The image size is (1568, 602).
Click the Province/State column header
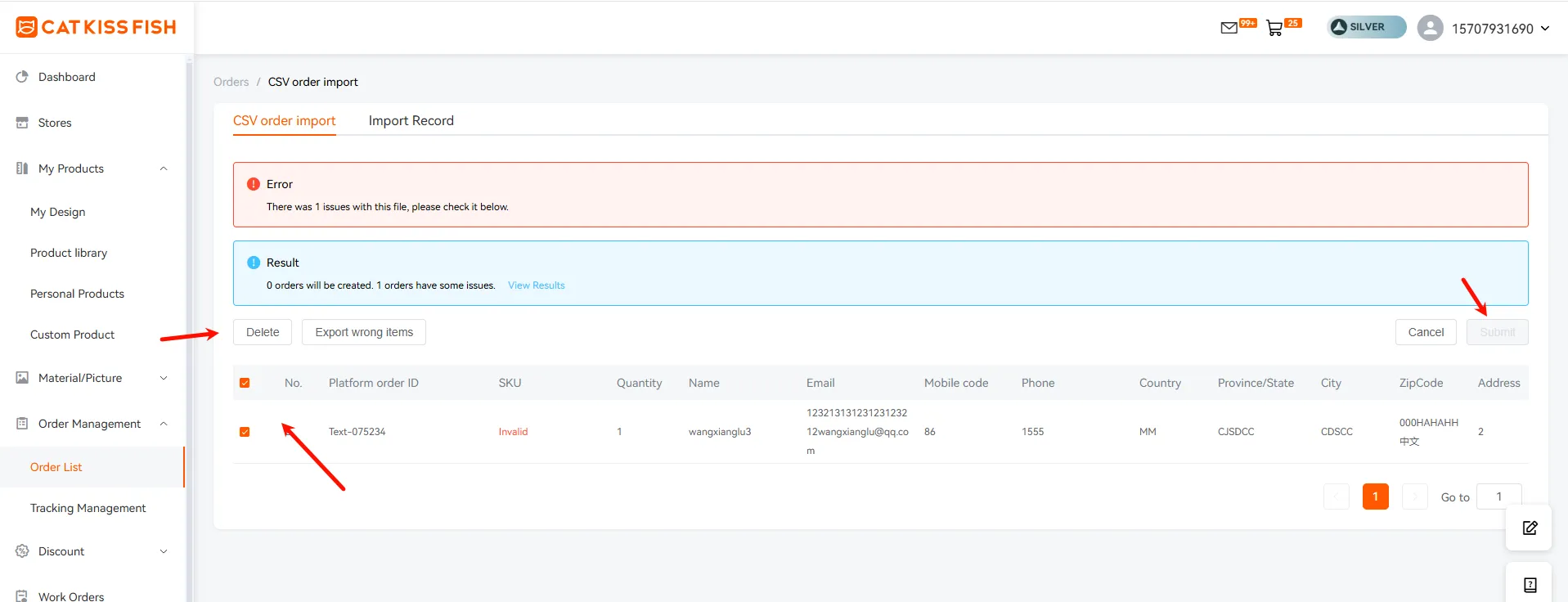tap(1256, 383)
